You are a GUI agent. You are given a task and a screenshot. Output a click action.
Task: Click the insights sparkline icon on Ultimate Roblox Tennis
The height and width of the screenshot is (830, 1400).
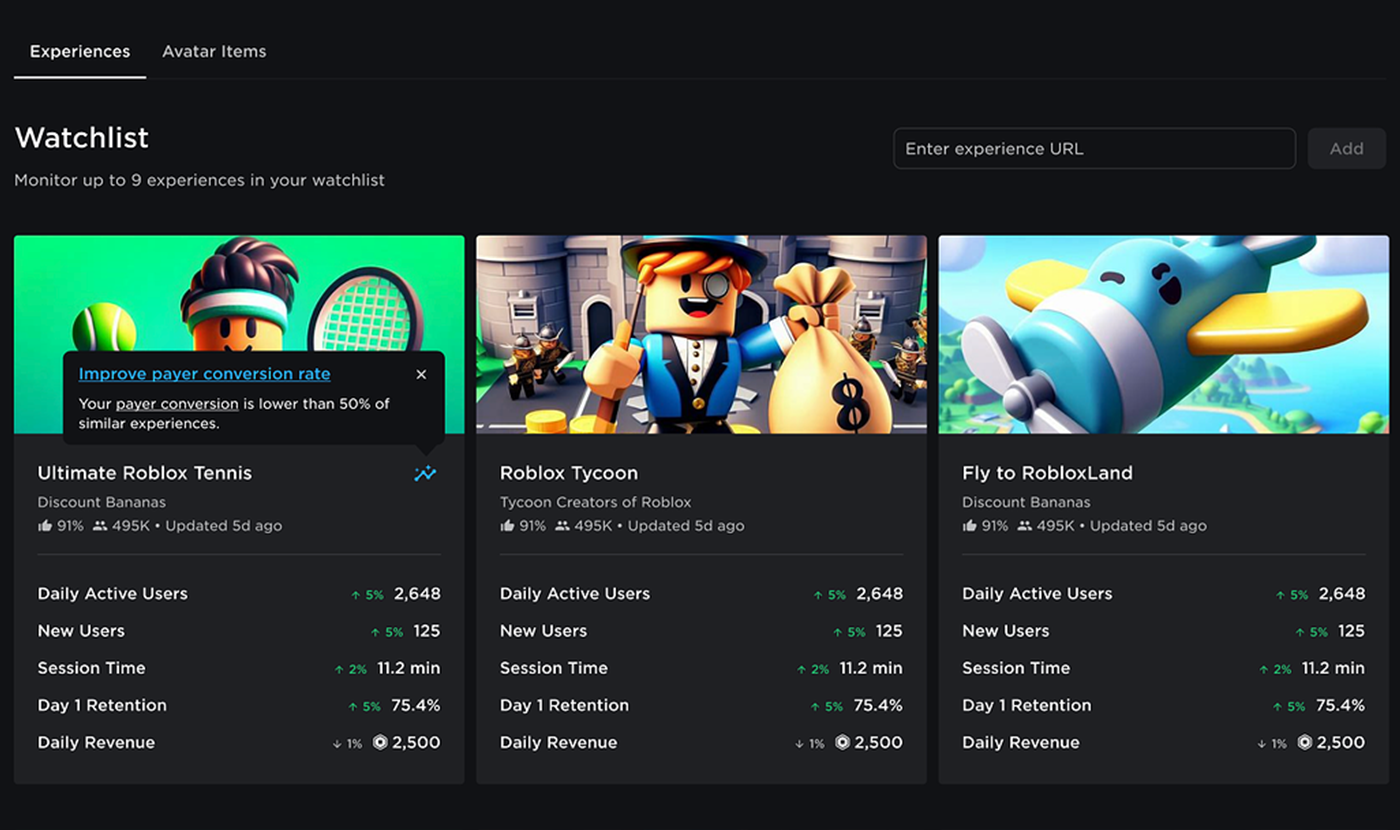pos(426,473)
